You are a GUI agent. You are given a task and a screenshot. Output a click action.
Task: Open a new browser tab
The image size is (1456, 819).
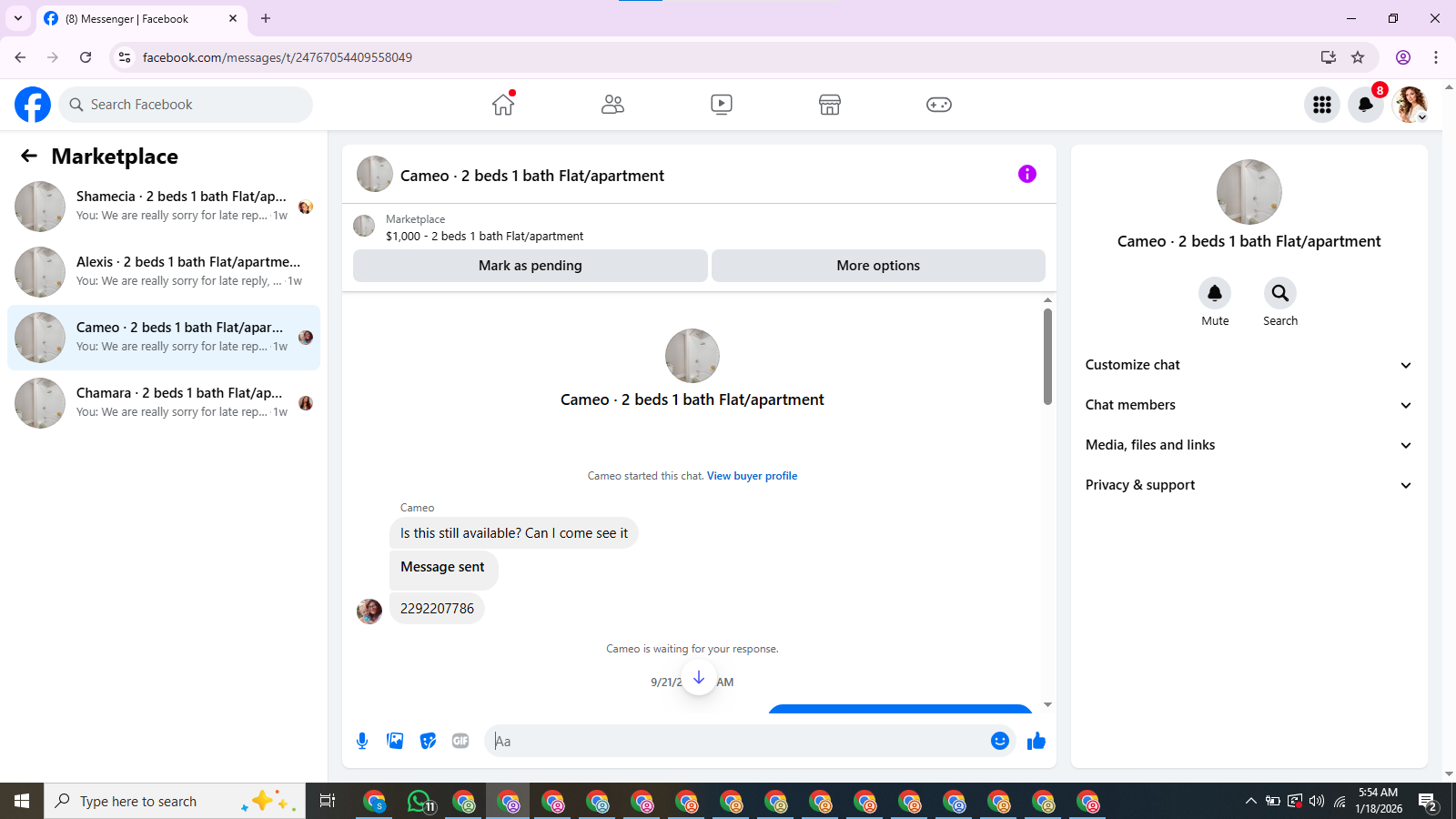[x=266, y=18]
